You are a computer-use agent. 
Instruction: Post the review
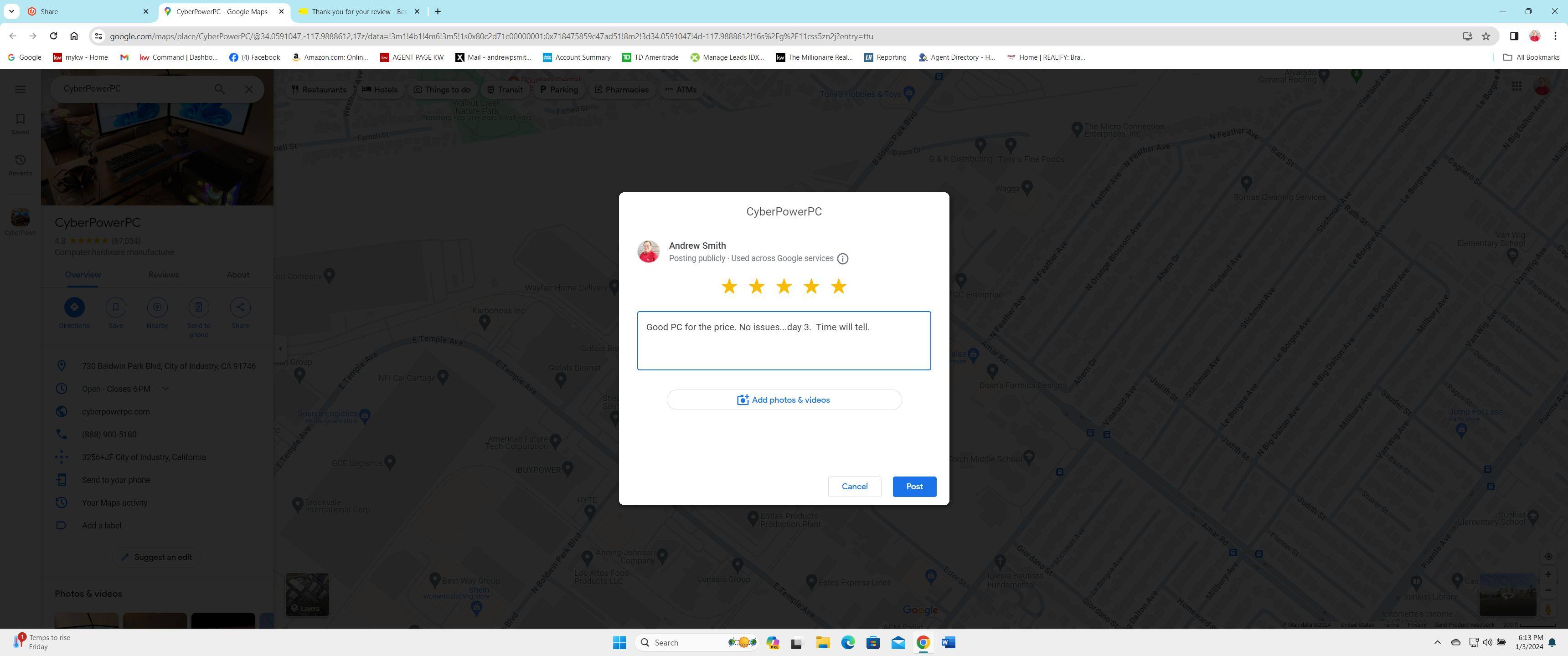coord(914,486)
